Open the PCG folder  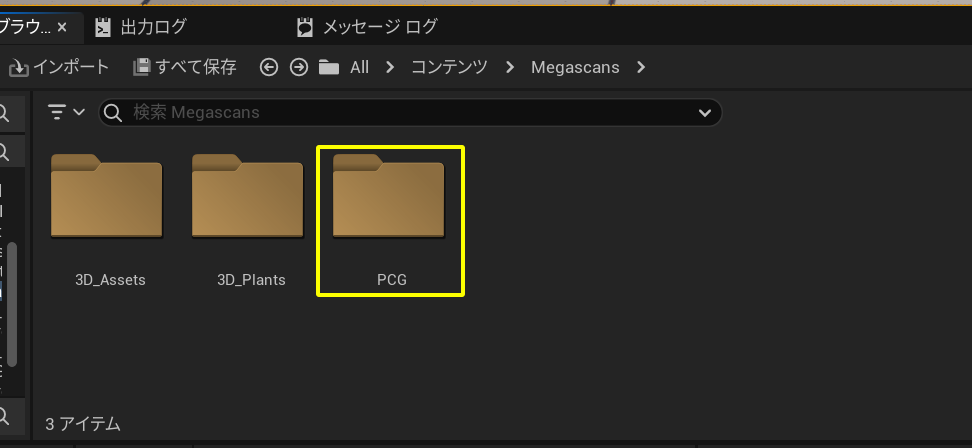coord(389,196)
